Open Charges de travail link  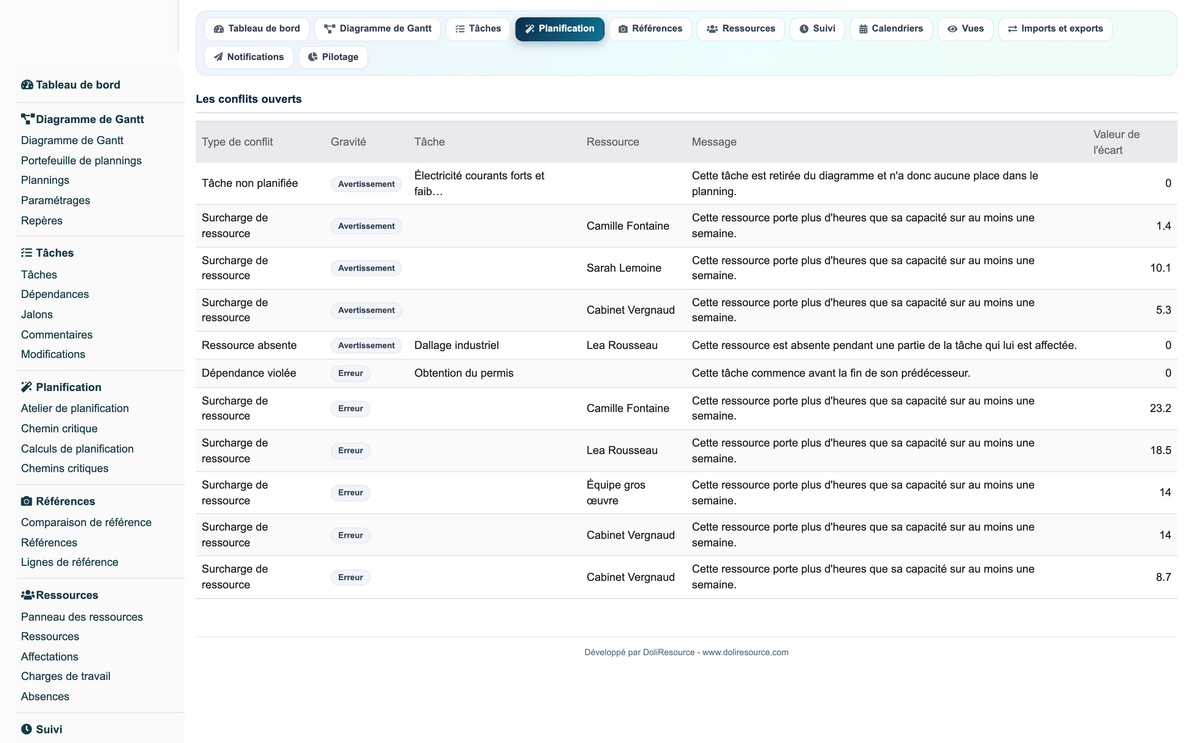66,676
